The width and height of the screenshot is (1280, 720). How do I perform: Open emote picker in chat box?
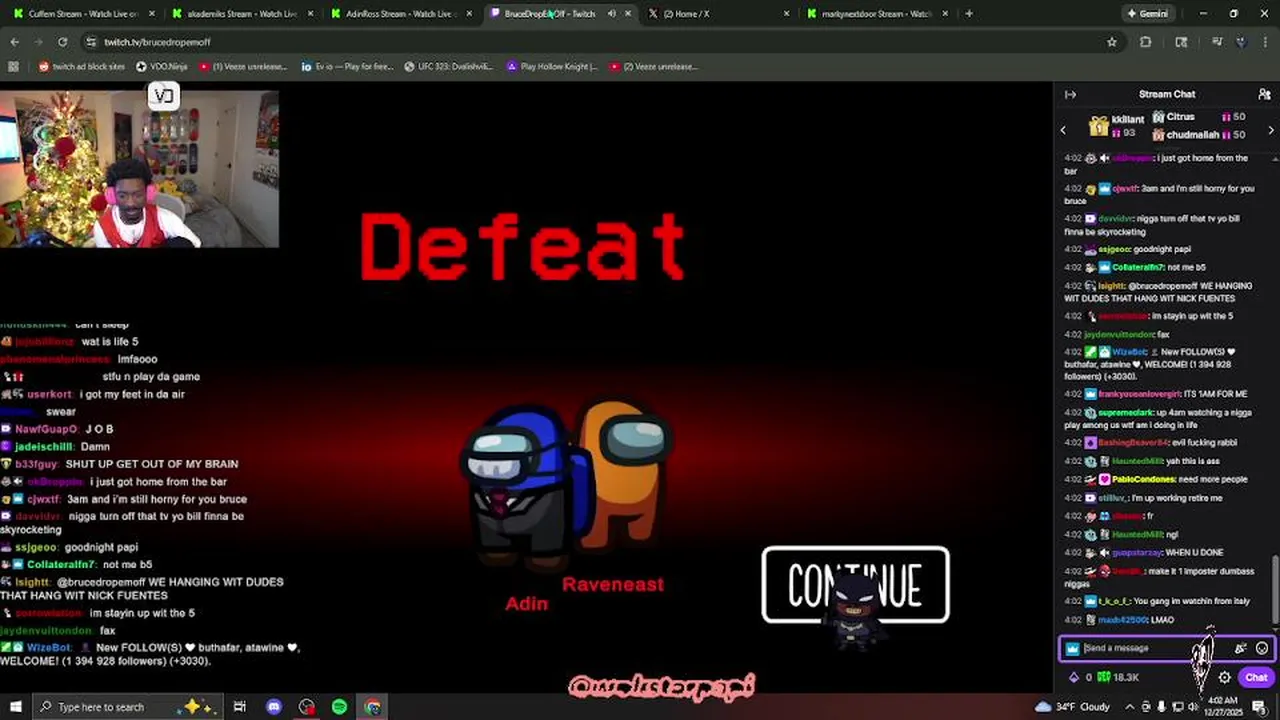point(1262,648)
